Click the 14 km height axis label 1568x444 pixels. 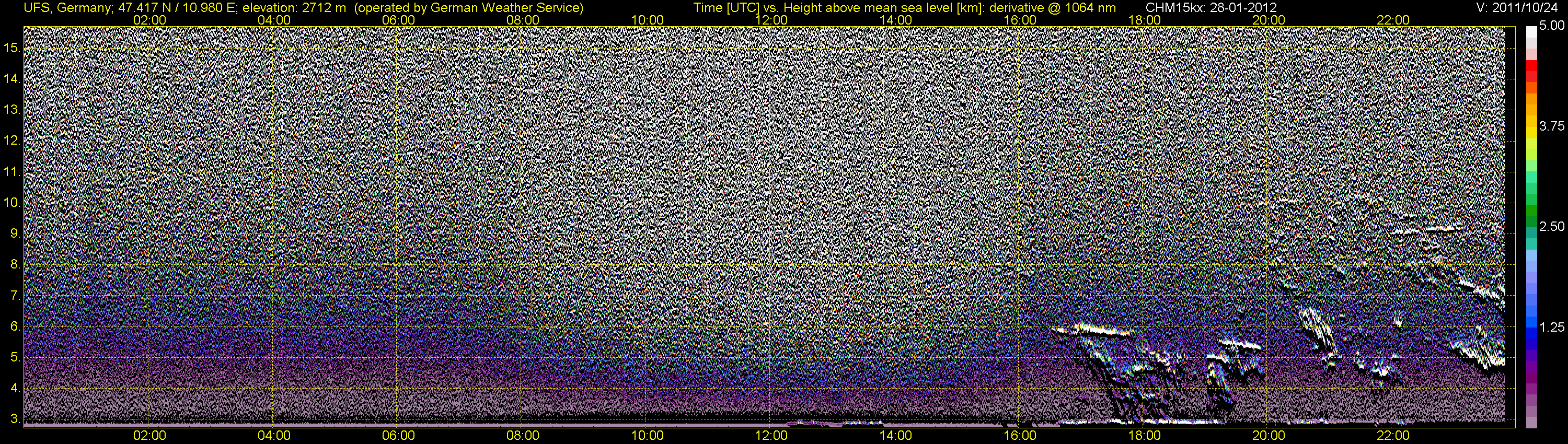tap(12, 79)
